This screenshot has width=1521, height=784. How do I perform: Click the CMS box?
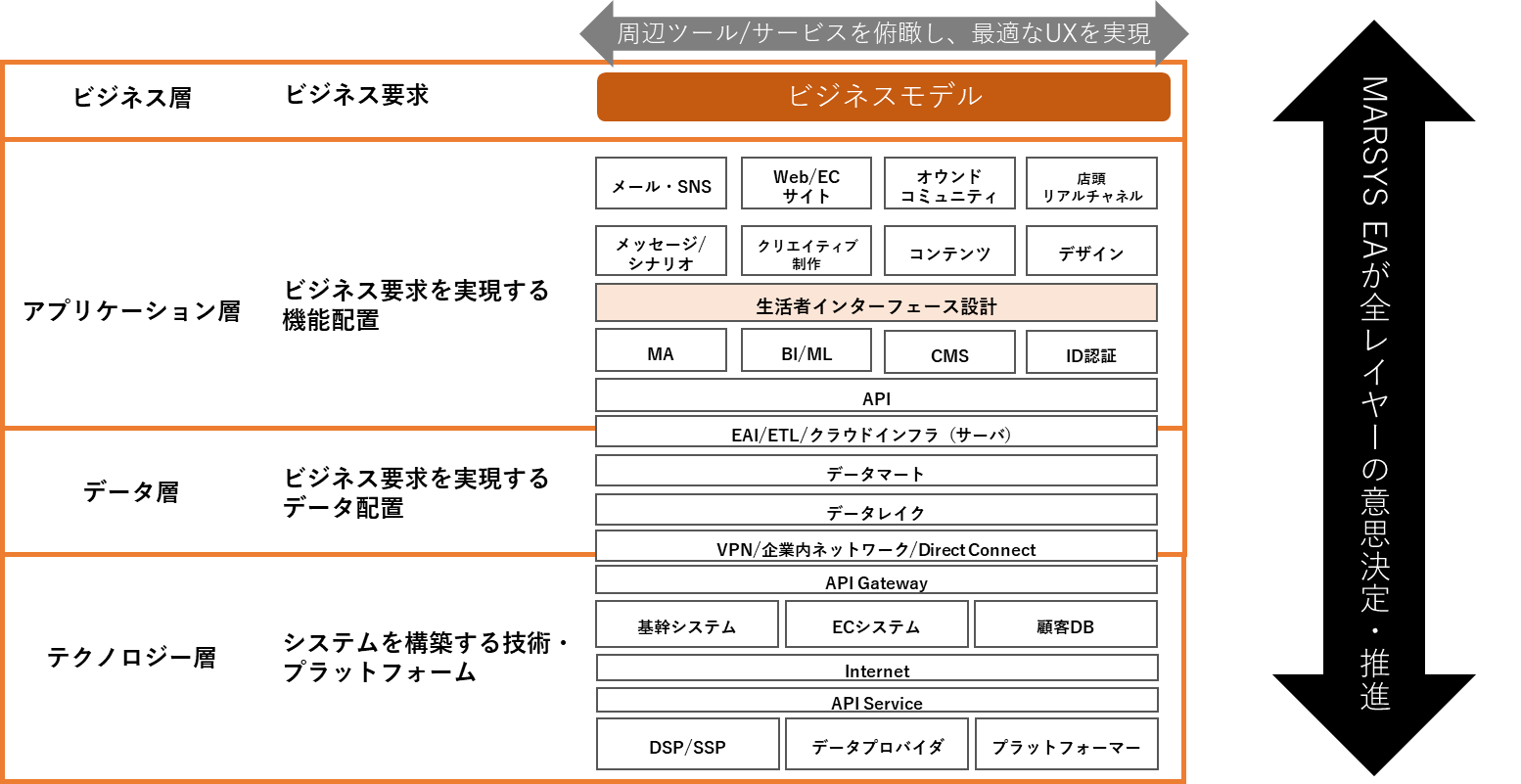click(948, 353)
